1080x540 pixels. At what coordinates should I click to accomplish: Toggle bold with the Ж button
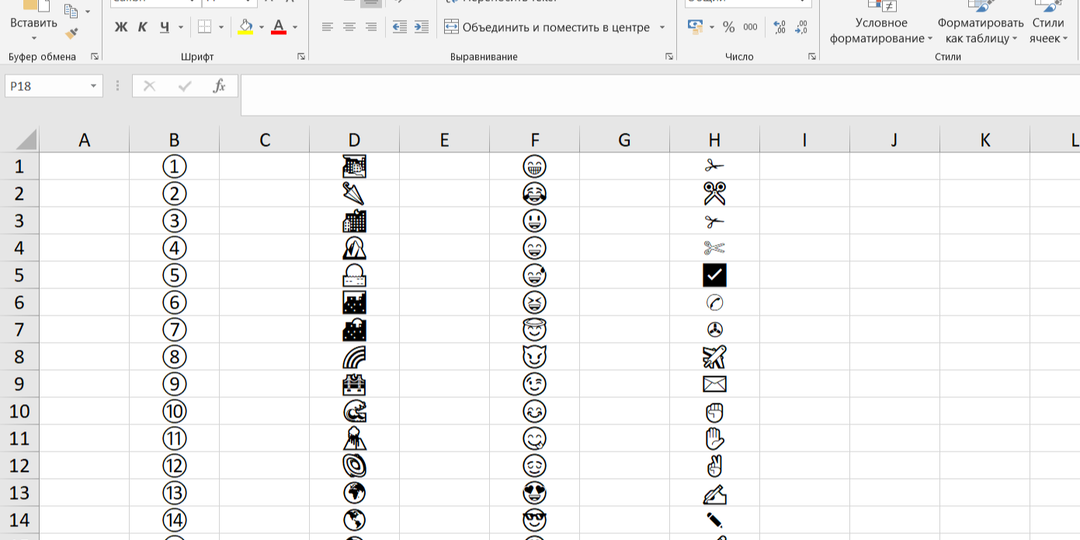(x=121, y=27)
